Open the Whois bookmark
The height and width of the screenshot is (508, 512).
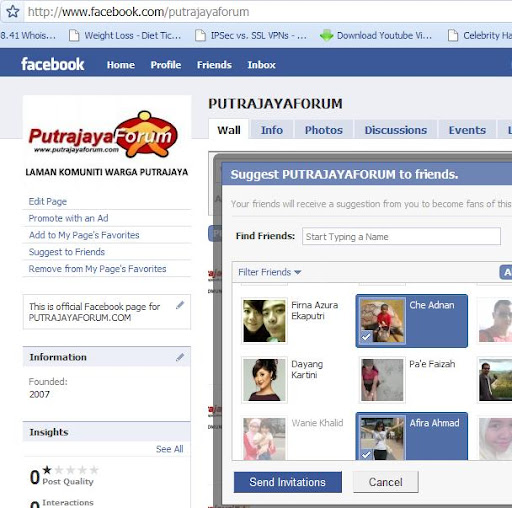coord(28,35)
